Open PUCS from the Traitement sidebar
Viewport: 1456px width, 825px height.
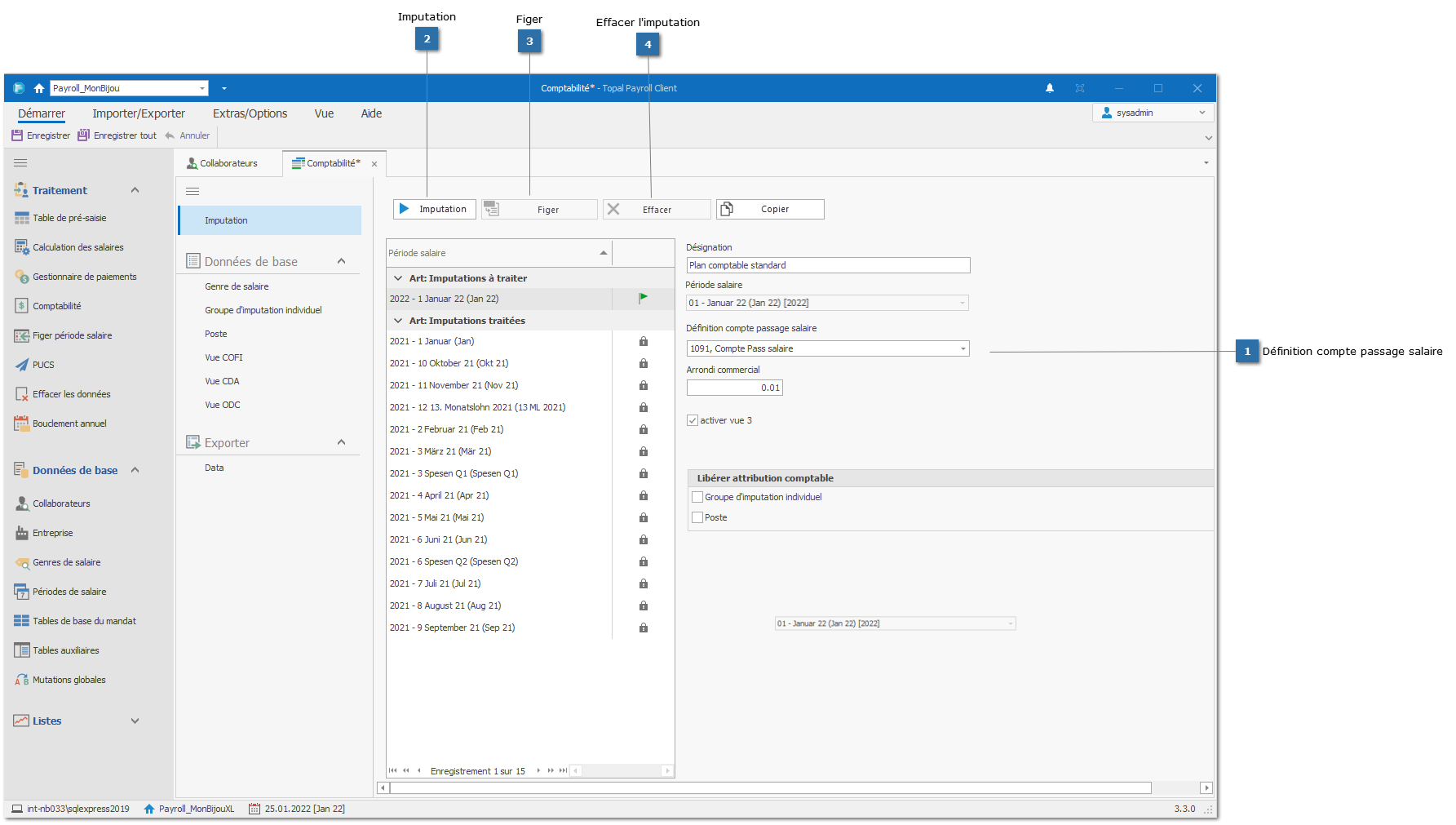[x=43, y=365]
